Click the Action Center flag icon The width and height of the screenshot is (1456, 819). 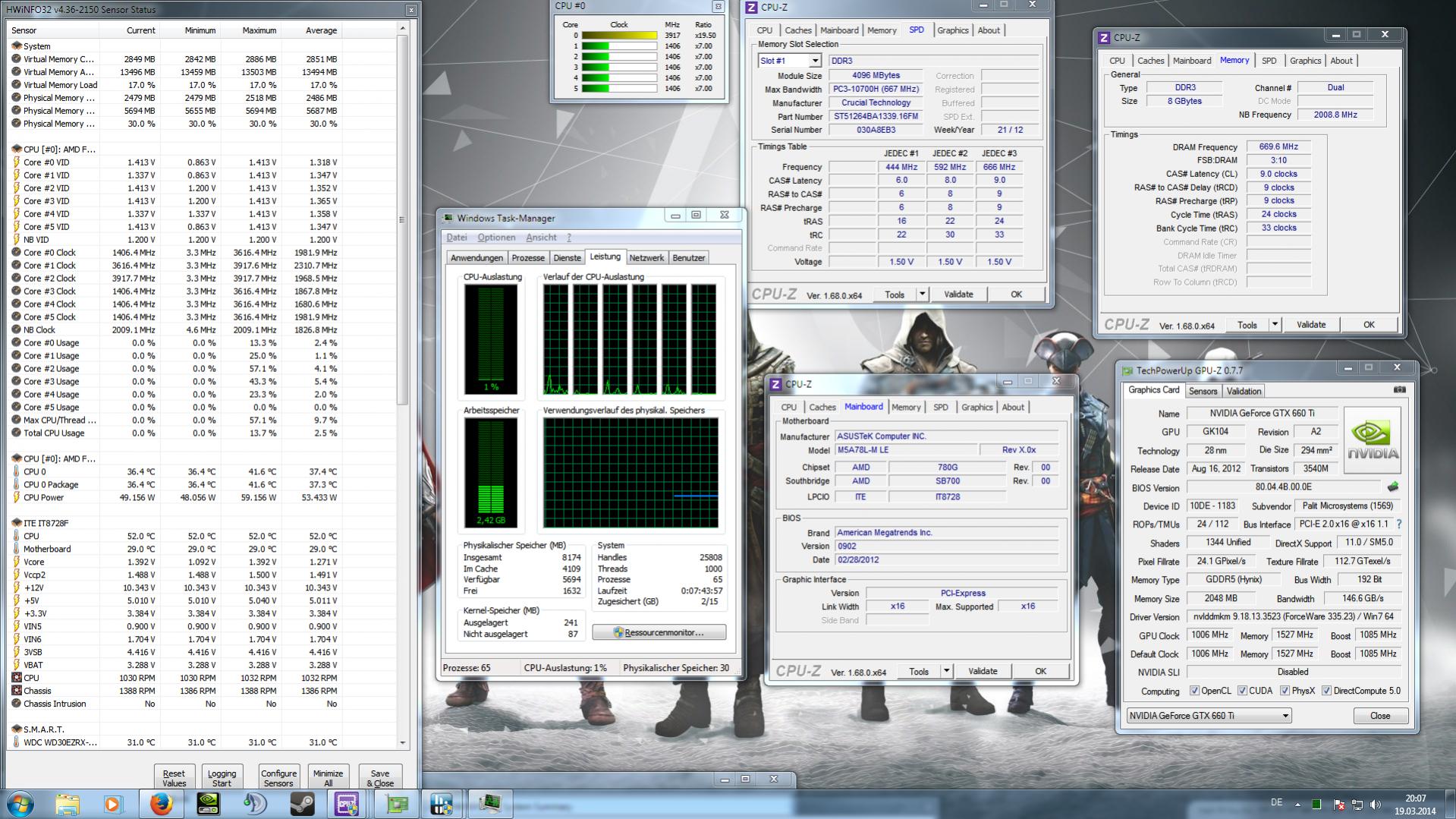pyautogui.click(x=1338, y=804)
